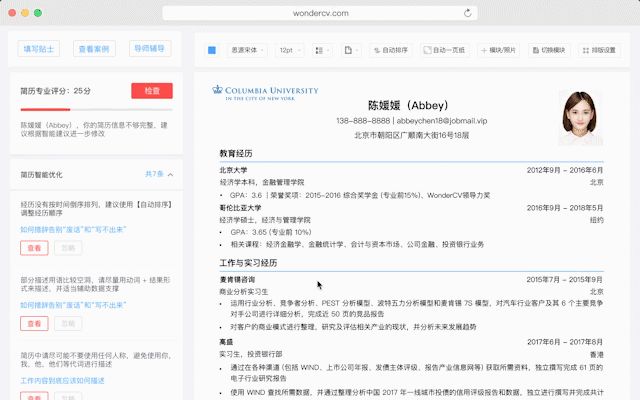This screenshot has height=400, width=640.
Task: Open the 12pt font size dropdown
Action: point(290,50)
